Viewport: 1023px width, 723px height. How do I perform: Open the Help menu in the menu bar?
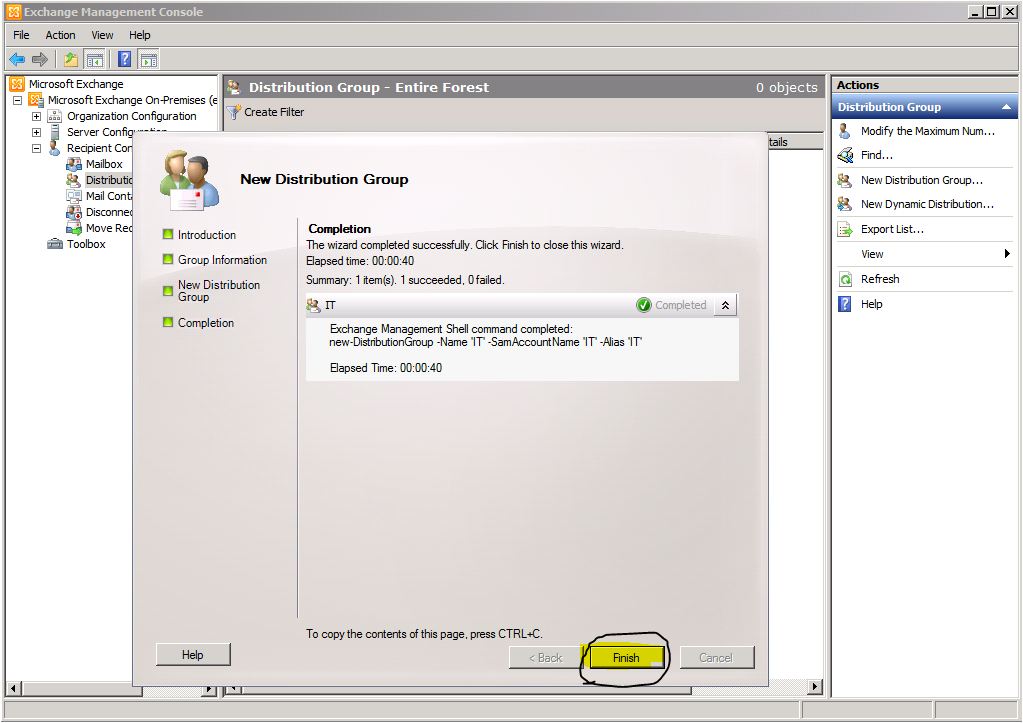pyautogui.click(x=140, y=35)
